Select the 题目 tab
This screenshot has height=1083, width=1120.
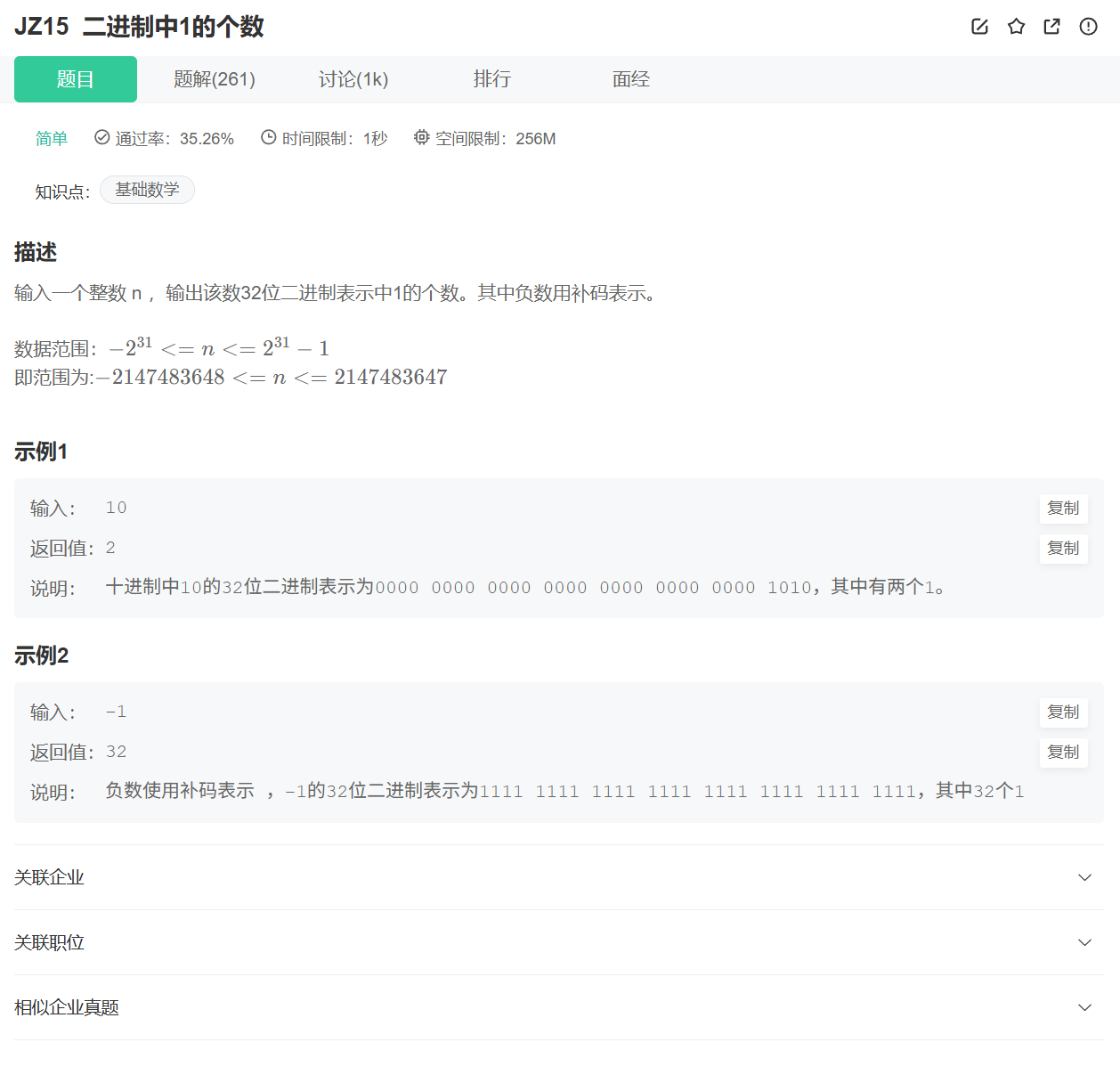tap(76, 79)
